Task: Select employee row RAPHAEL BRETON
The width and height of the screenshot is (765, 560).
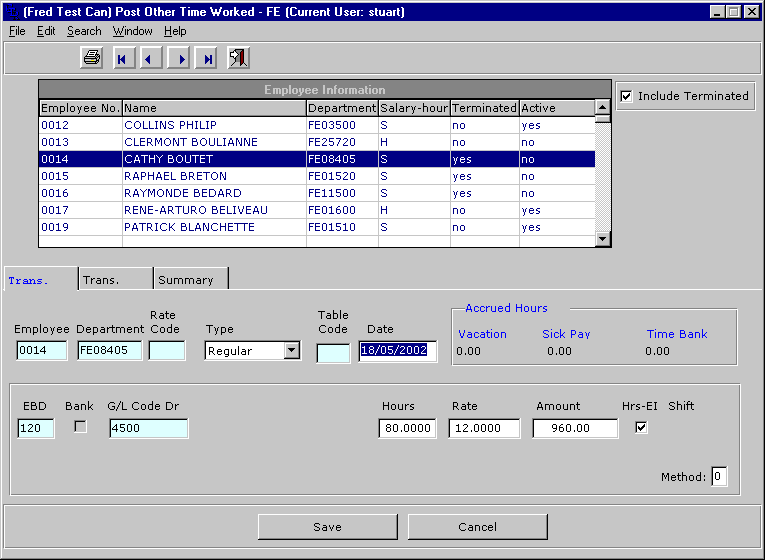Action: pos(160,176)
